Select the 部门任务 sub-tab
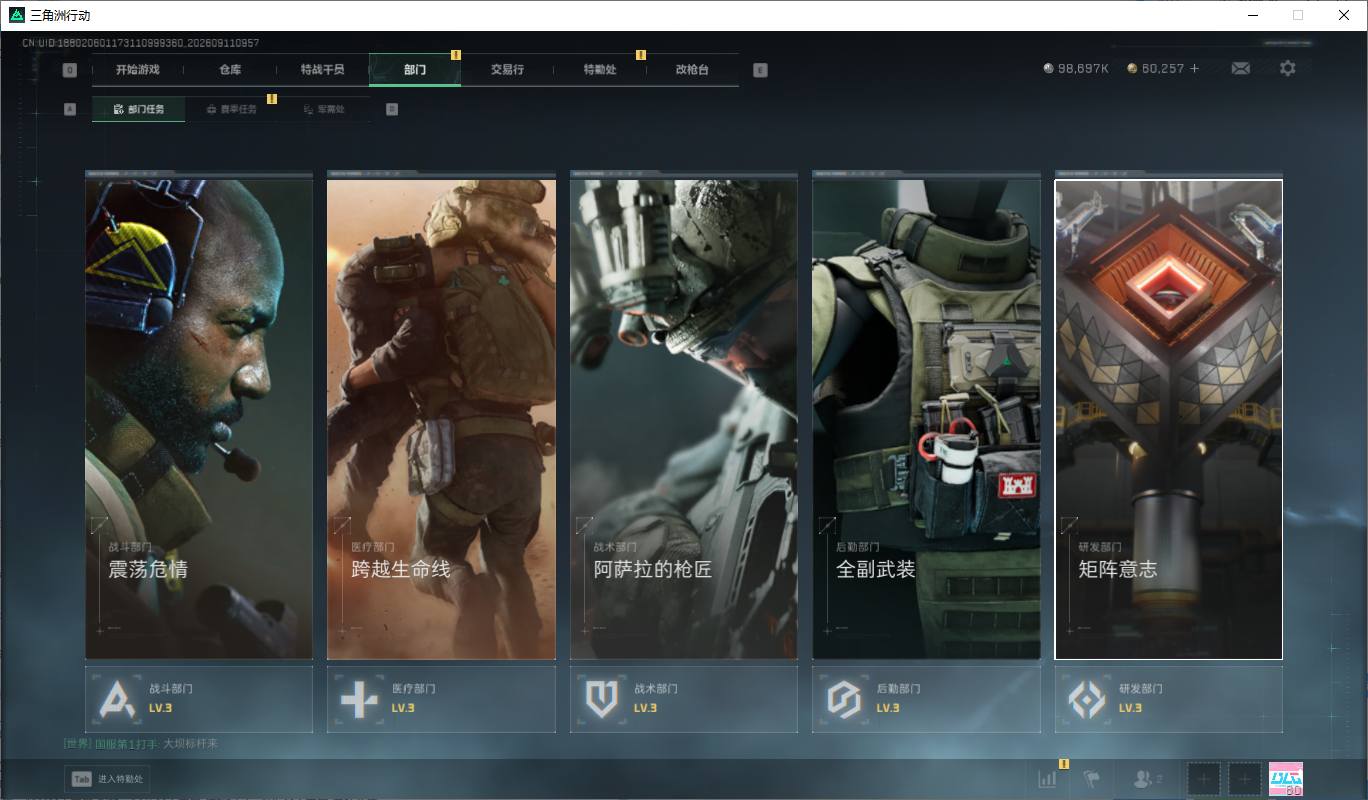The image size is (1368, 800). (138, 109)
